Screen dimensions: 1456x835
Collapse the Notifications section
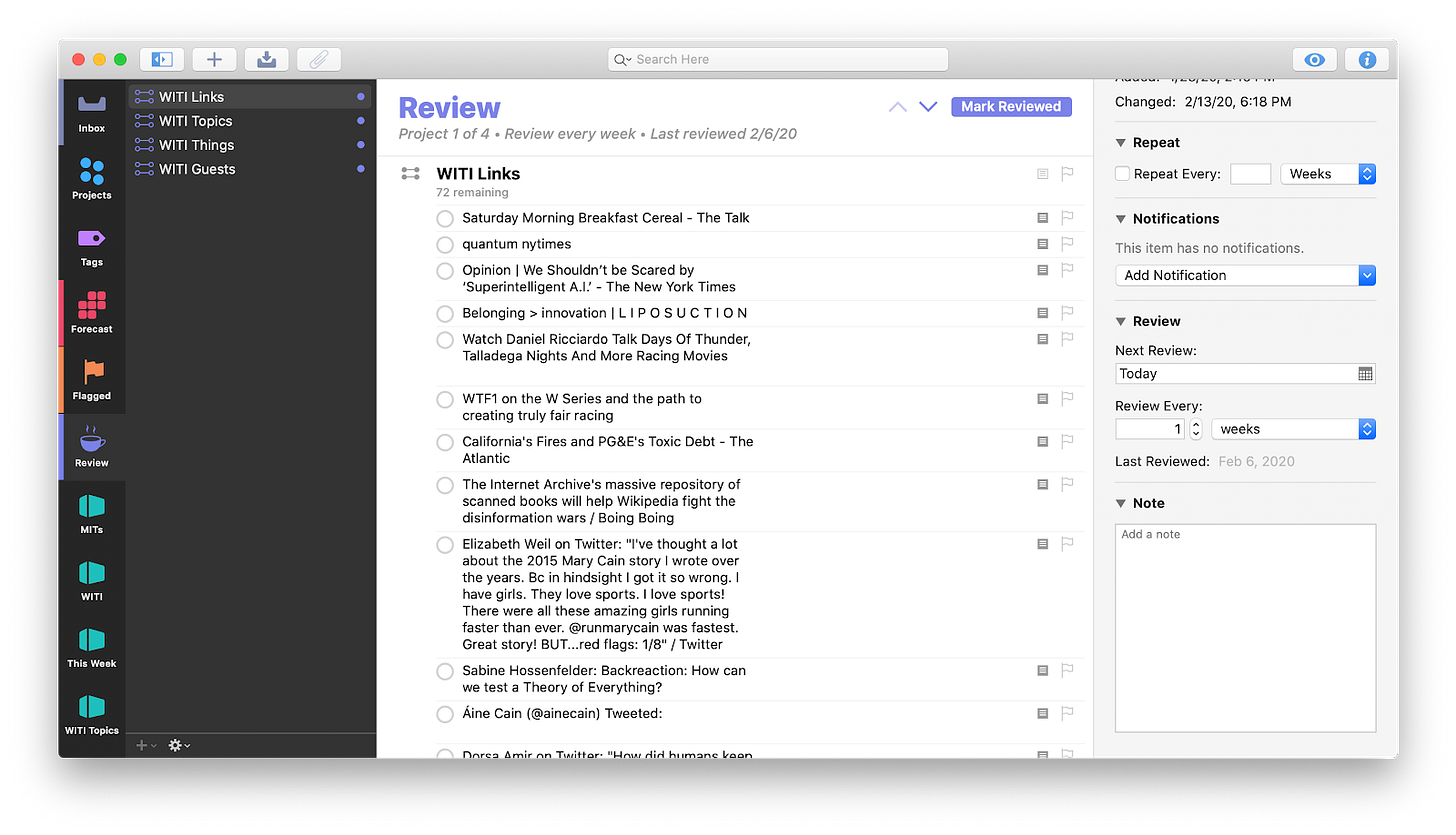pos(1121,219)
